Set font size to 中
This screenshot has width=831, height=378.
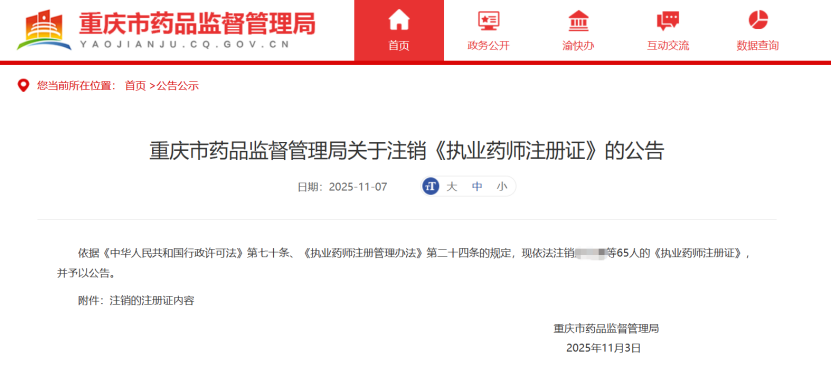tap(477, 187)
